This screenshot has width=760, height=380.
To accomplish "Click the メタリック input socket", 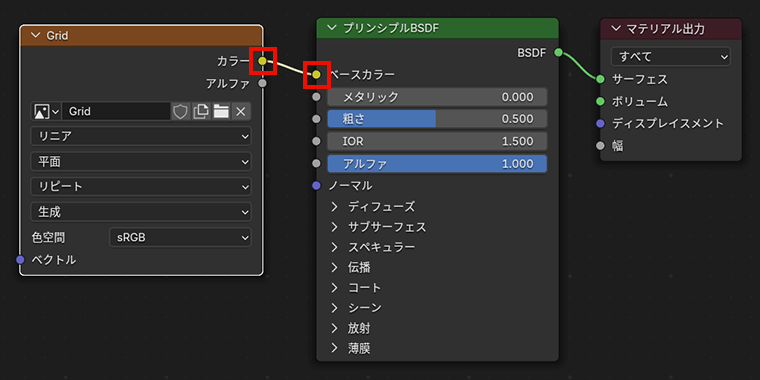I will pos(317,97).
